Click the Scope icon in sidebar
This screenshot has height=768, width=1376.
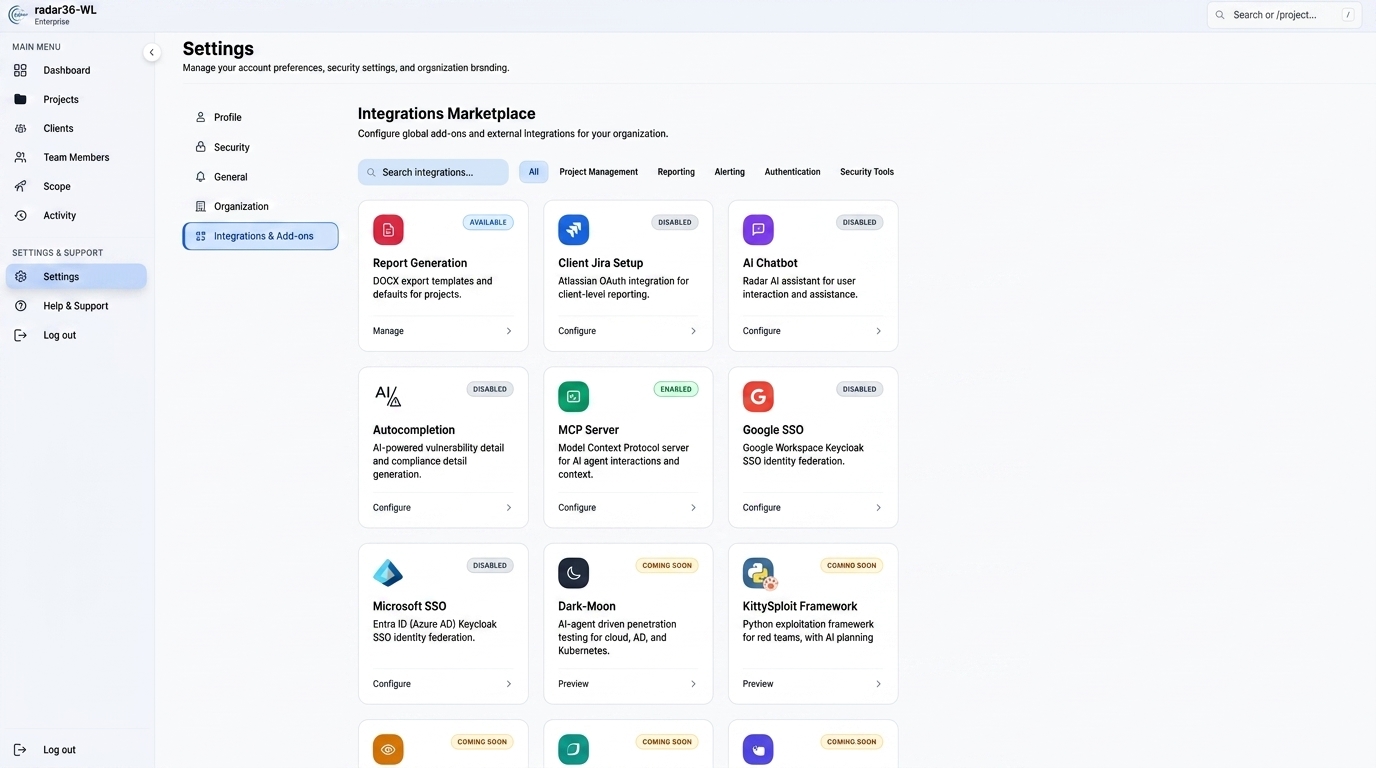(20, 186)
